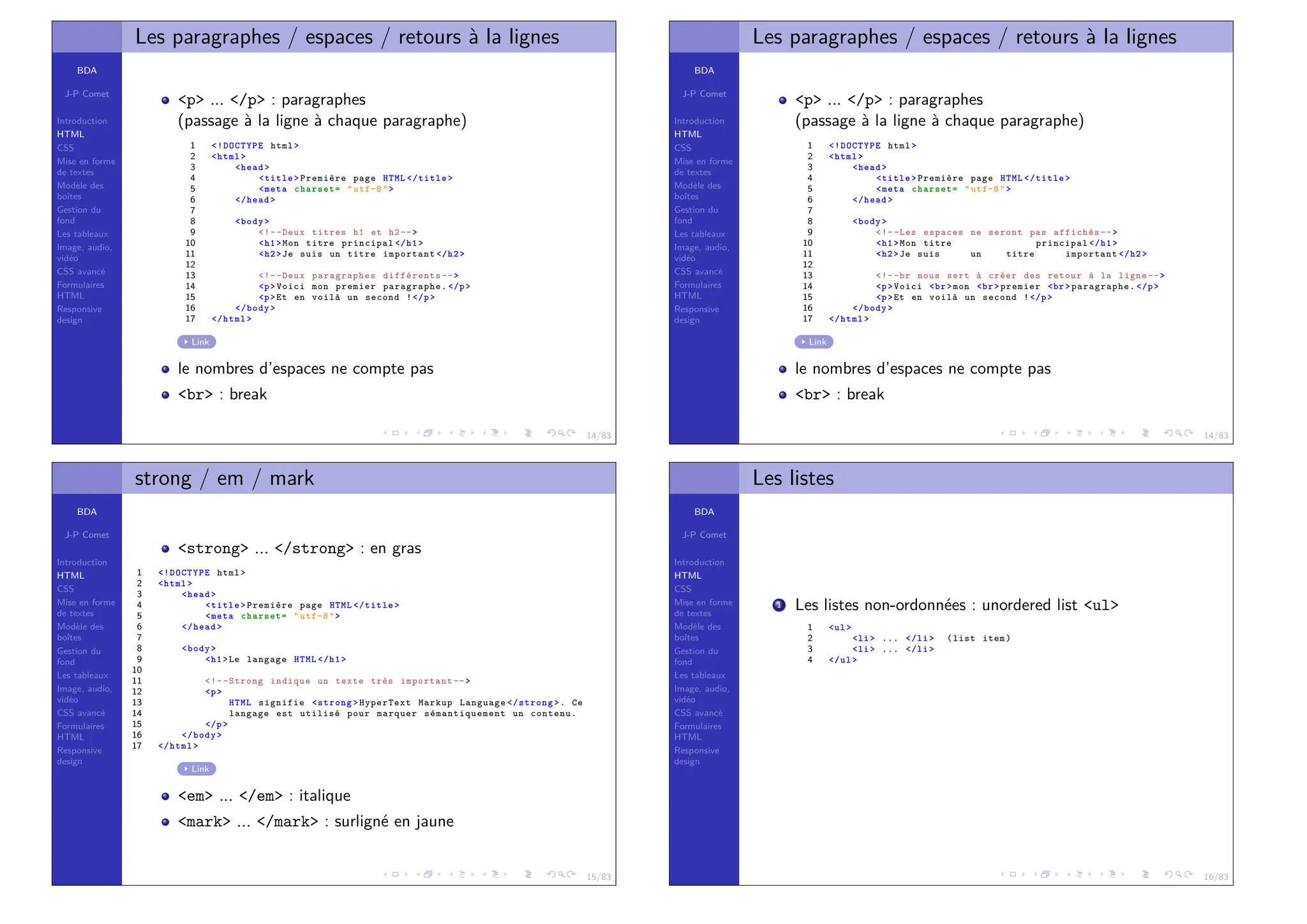The width and height of the screenshot is (1307, 924).
Task: Click the Link button on the top-right slide
Action: coord(814,342)
